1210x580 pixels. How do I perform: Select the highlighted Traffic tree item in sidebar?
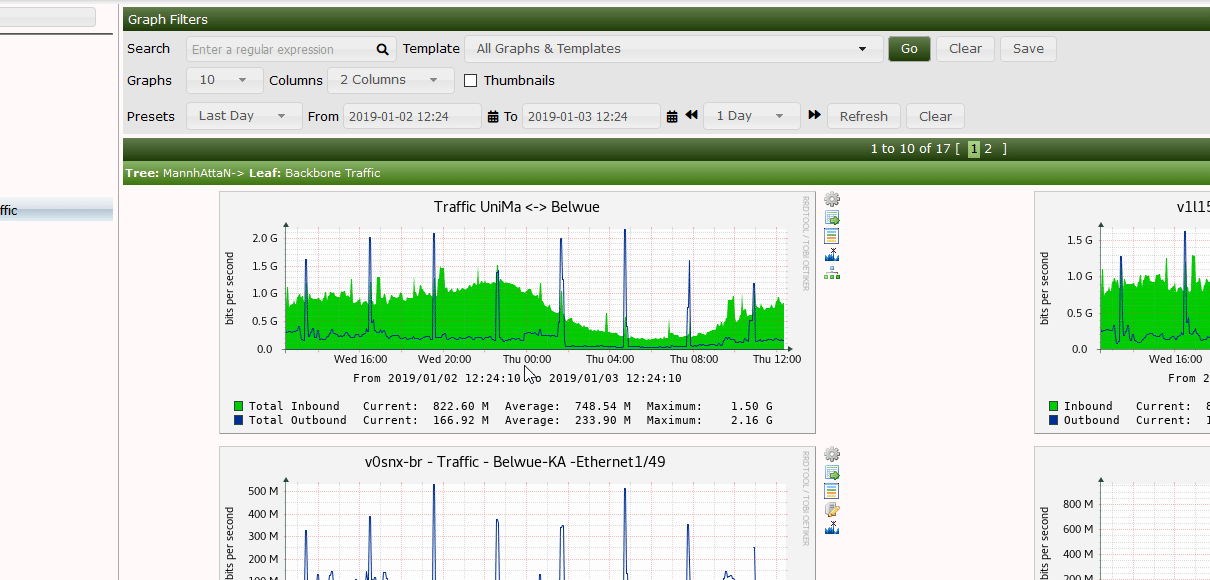click(x=56, y=211)
